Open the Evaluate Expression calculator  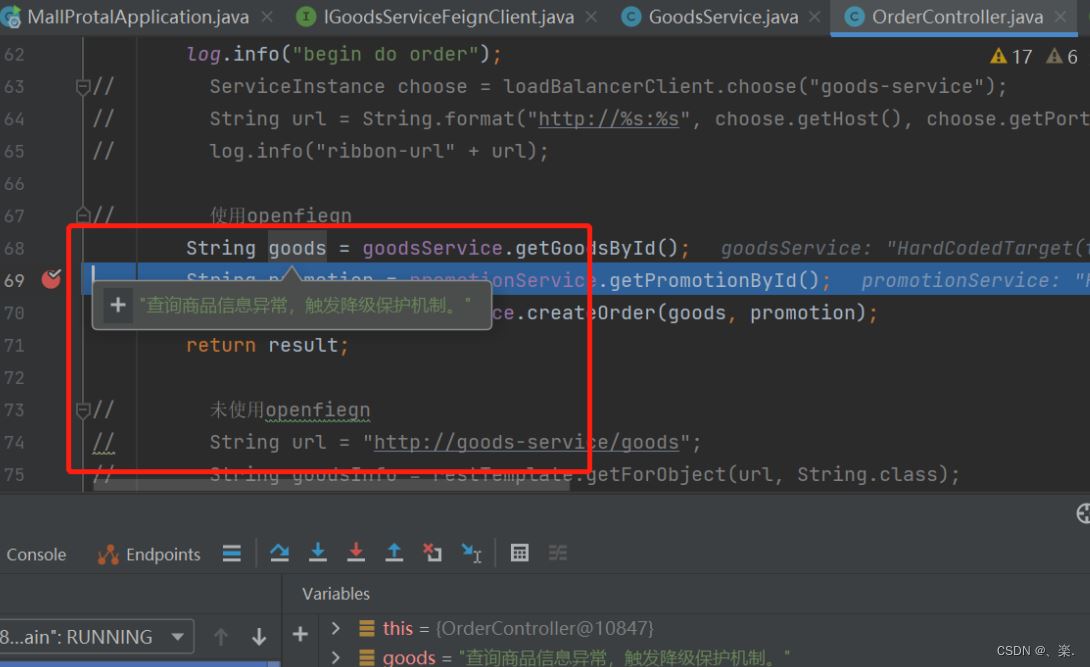click(x=519, y=553)
